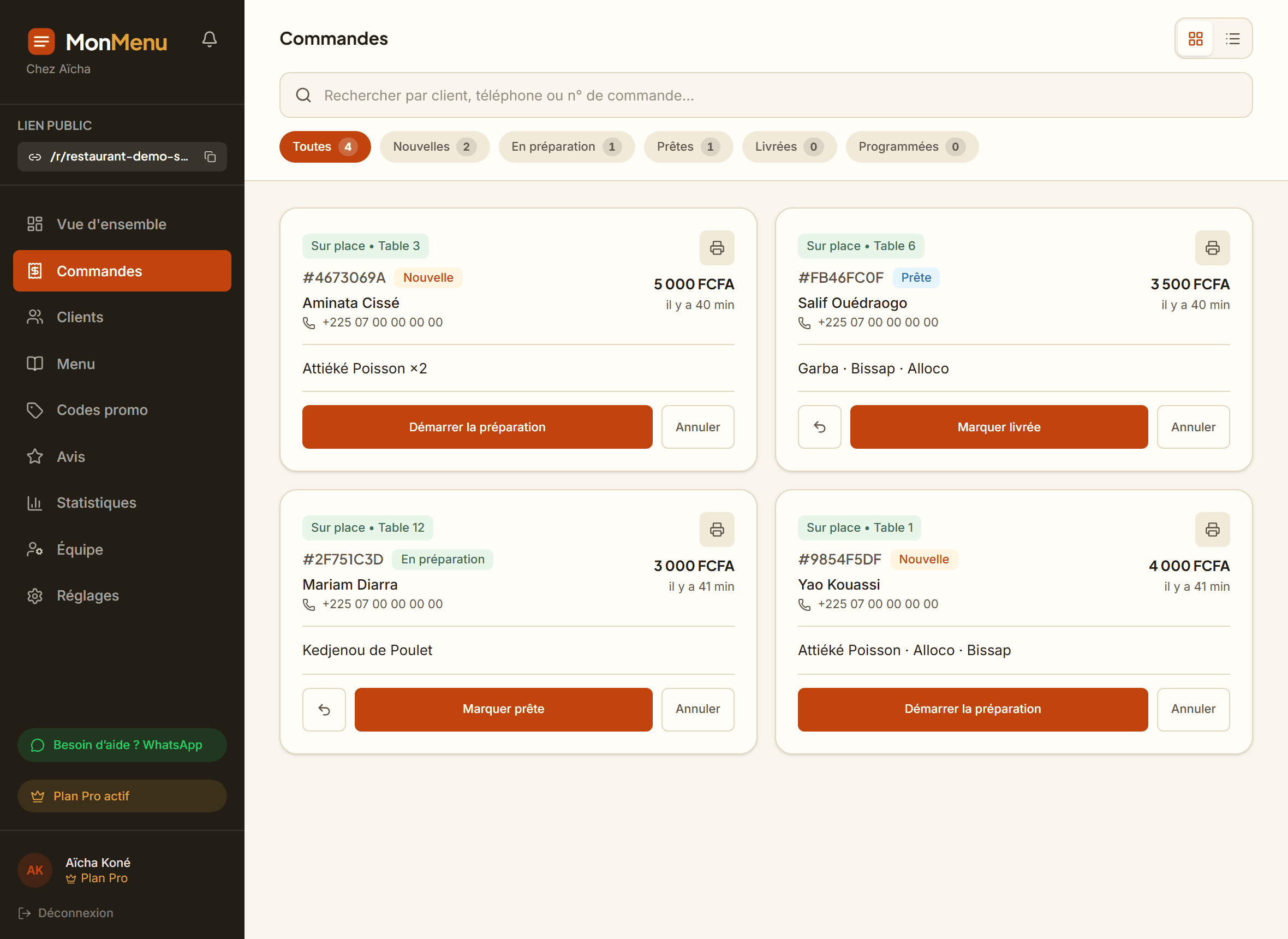
Task: Log out via Déconnexion
Action: (x=66, y=913)
